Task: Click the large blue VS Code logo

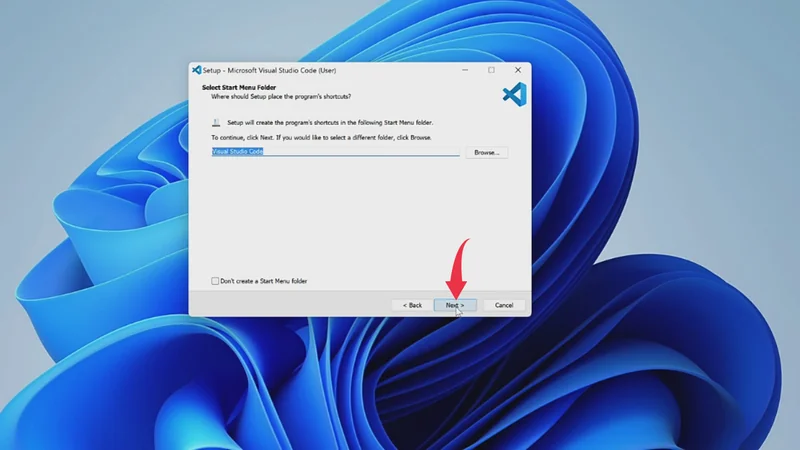Action: coord(513,95)
